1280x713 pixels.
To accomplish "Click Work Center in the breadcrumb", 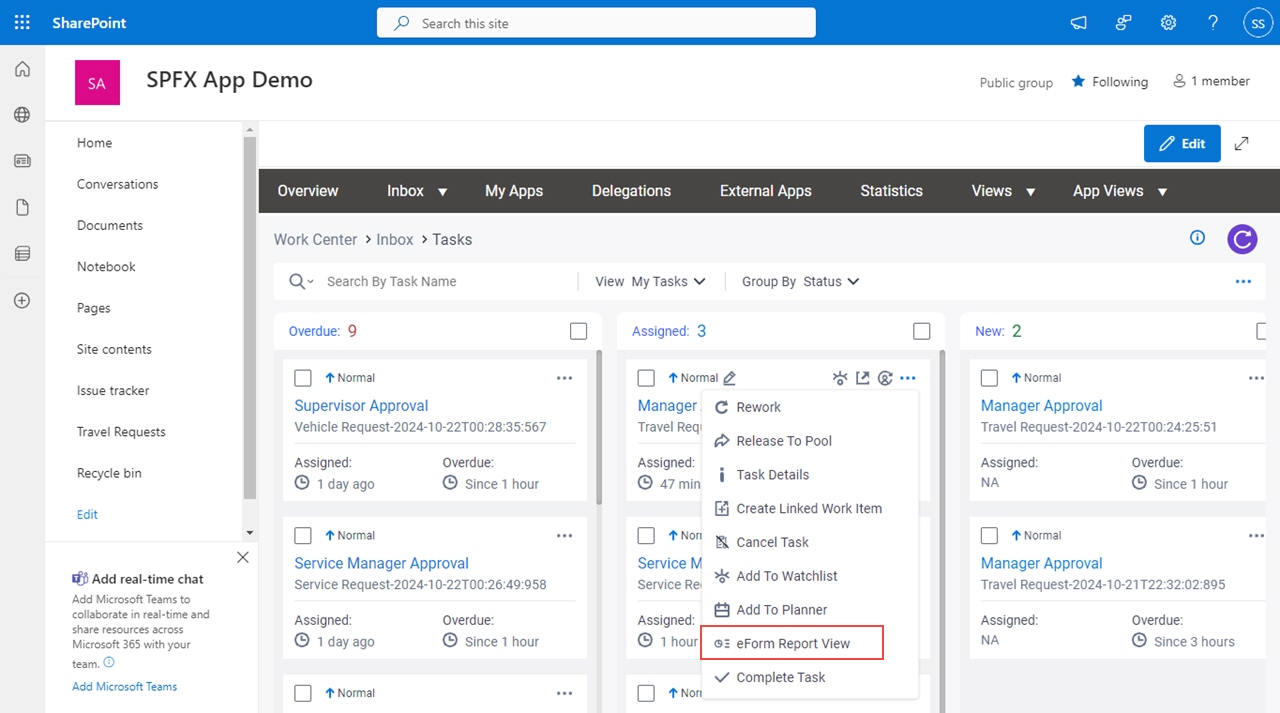I will [315, 240].
